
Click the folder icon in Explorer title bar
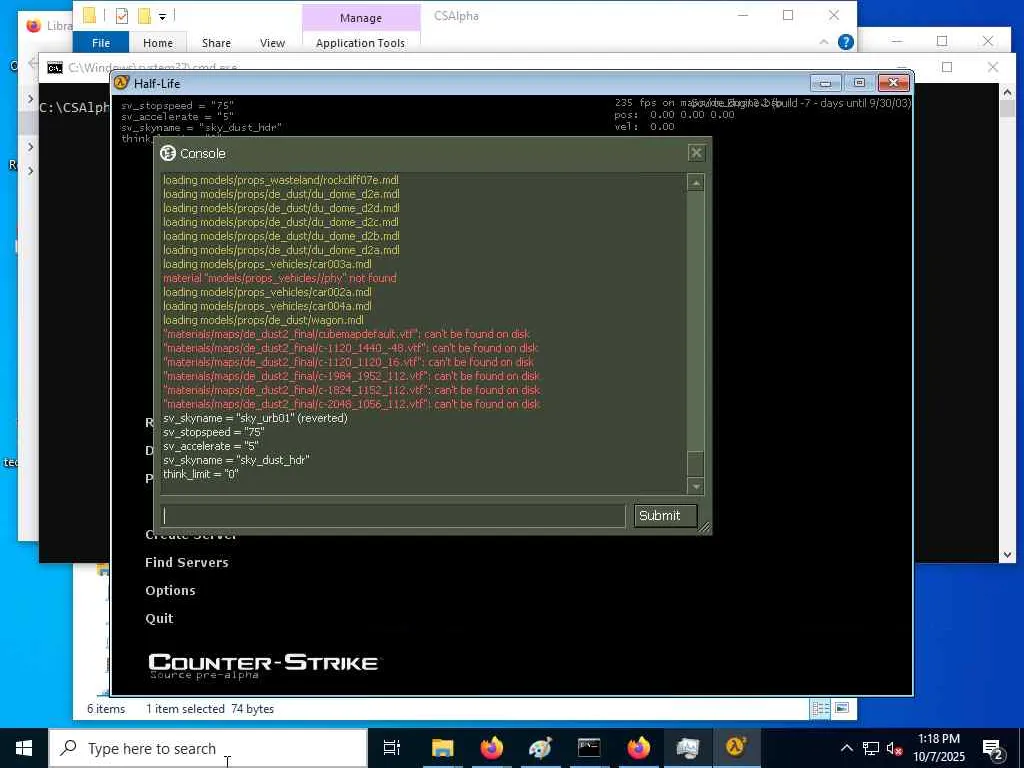coord(89,16)
